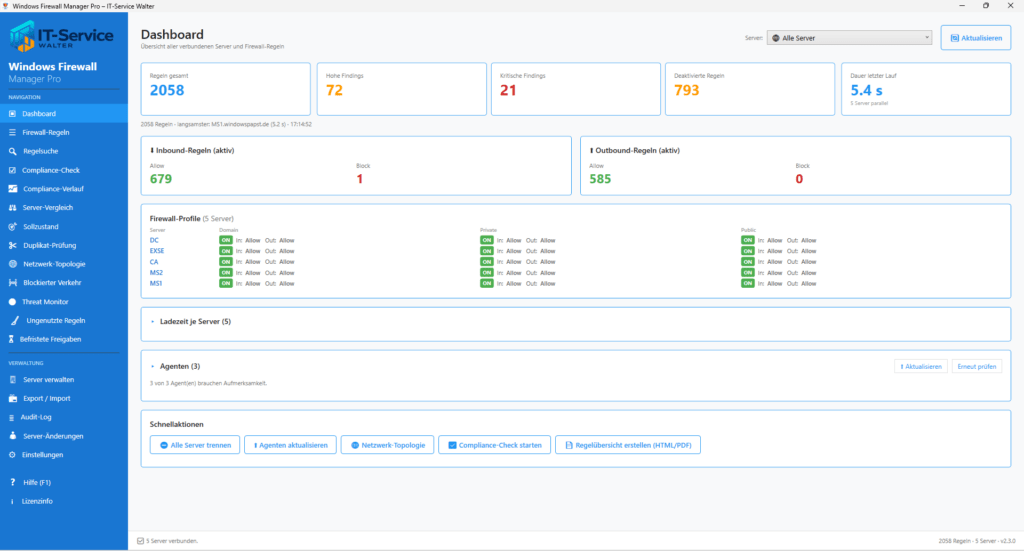This screenshot has height=551, width=1024.
Task: Click the Blockierter Verkehr icon
Action: point(12,283)
